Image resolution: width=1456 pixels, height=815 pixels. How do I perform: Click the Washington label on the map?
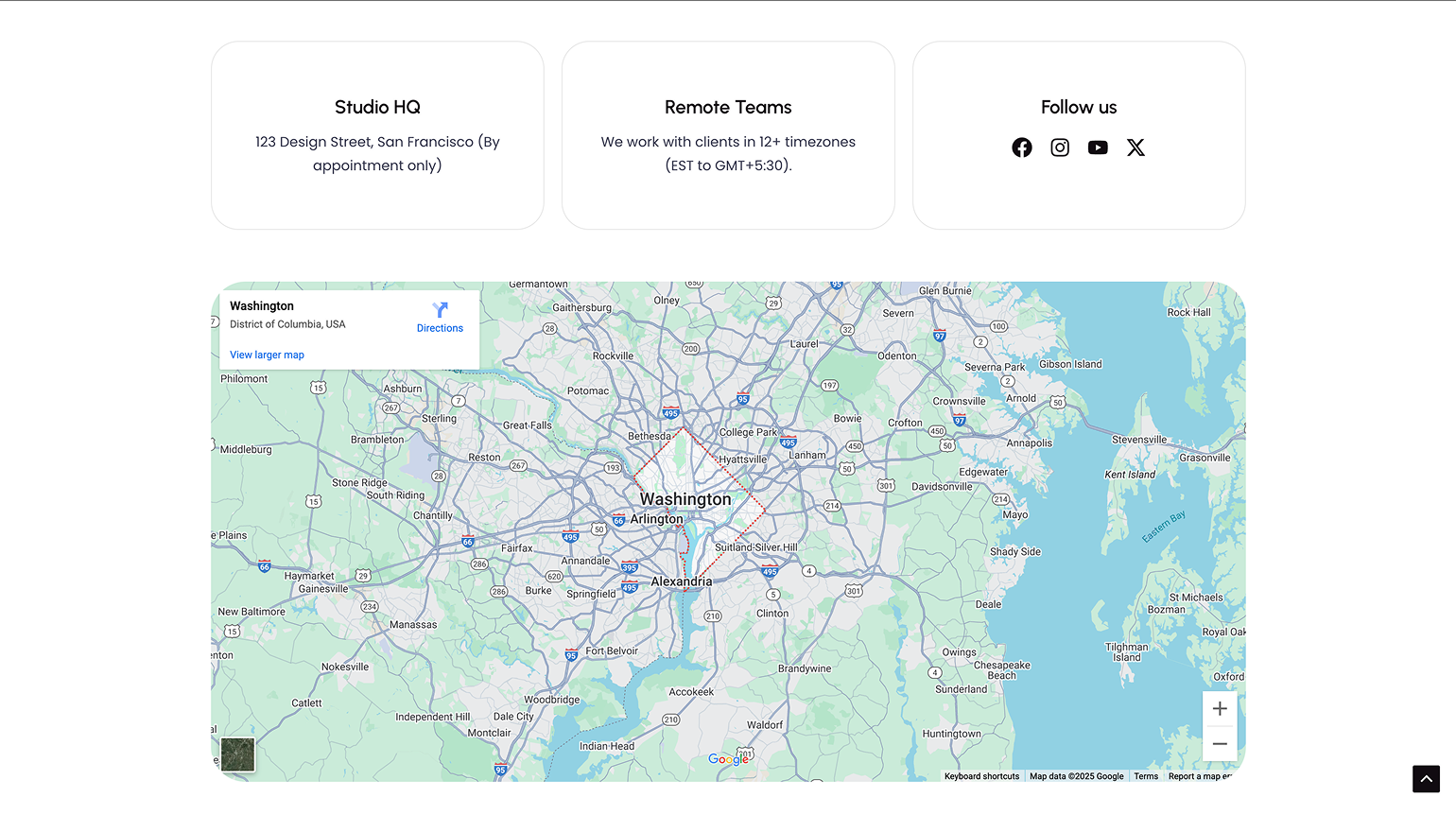tap(685, 499)
